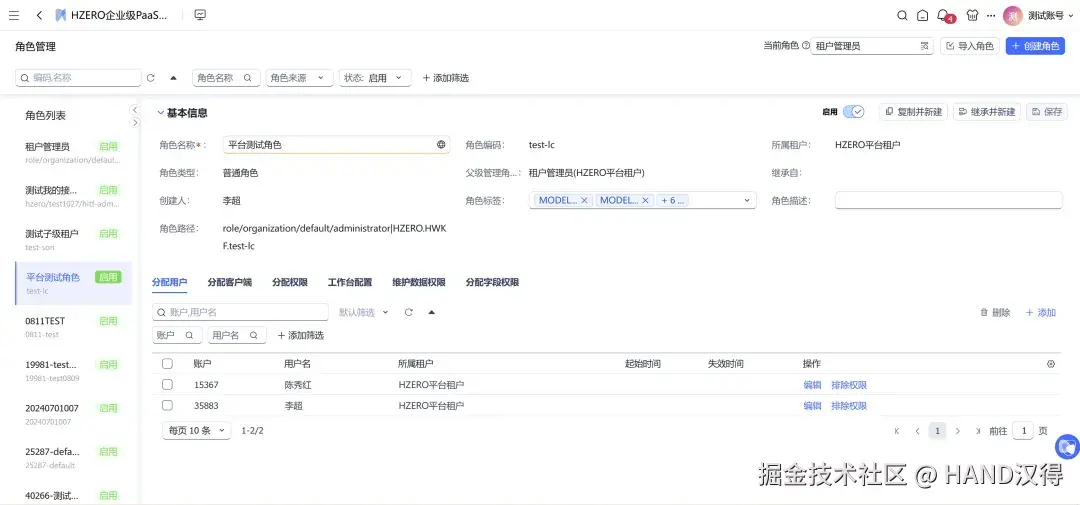
Task: Open the 测试账号 account menu
Action: (x=1051, y=15)
